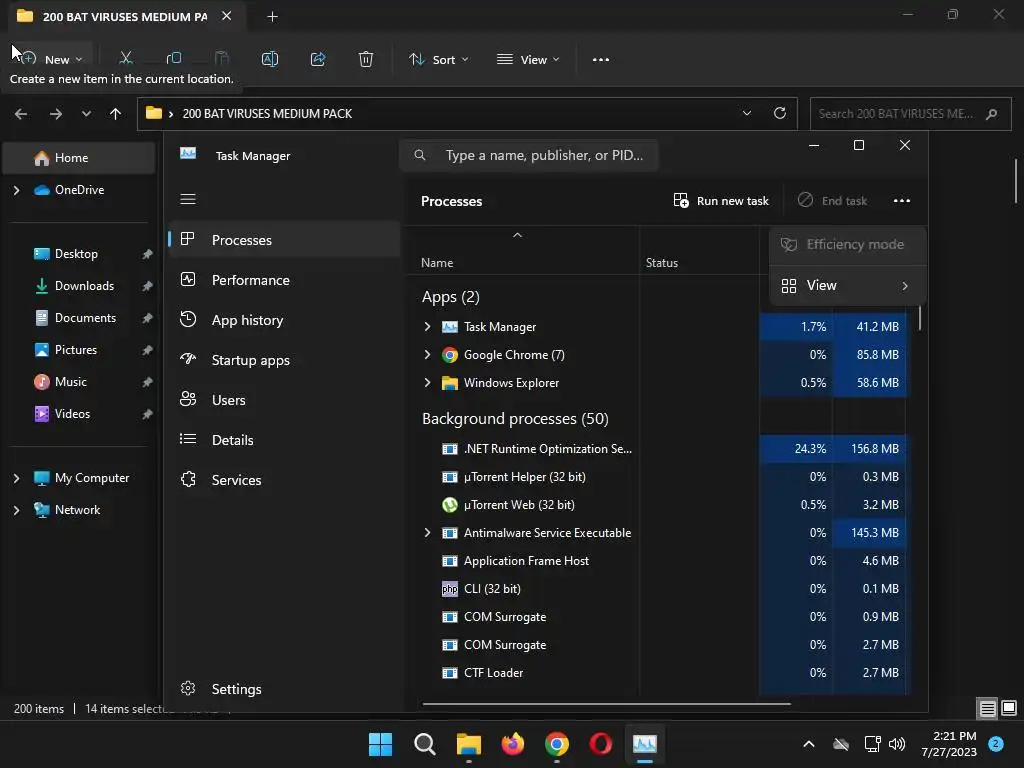Open a new Explorer tab
The height and width of the screenshot is (768, 1024).
[272, 17]
